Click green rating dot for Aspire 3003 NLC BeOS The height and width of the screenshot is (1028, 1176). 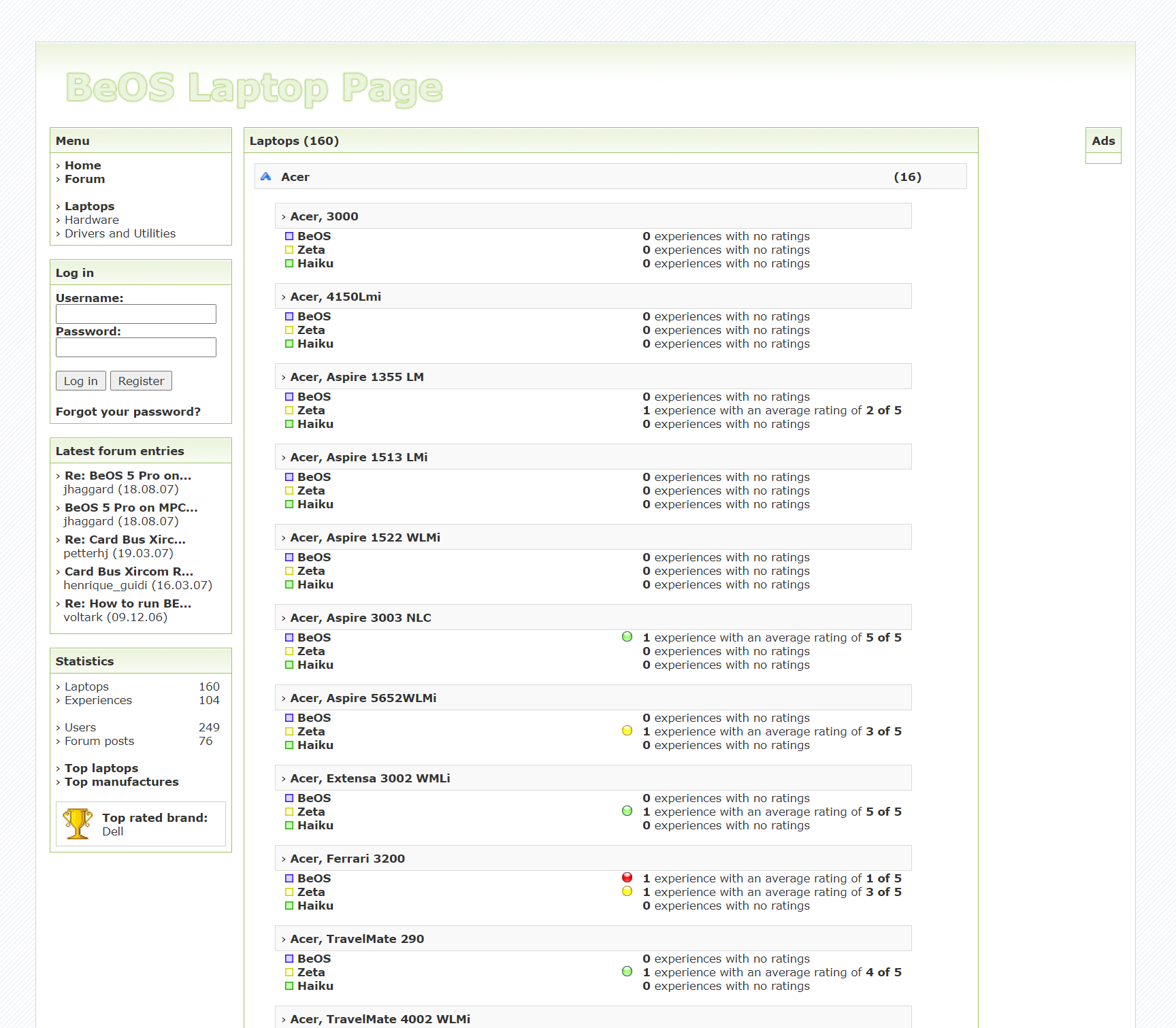[627, 637]
